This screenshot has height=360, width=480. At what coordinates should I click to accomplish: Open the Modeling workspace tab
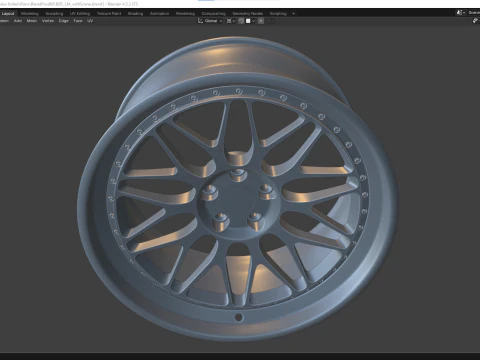click(30, 14)
